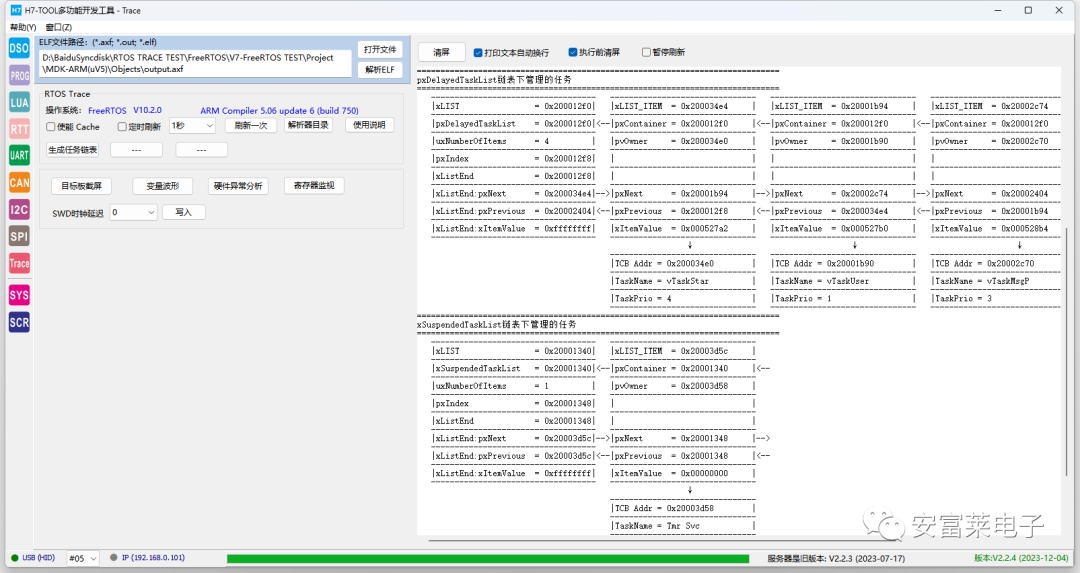Click the 服务器最旧版本 V2.2.3 status text

click(836, 559)
